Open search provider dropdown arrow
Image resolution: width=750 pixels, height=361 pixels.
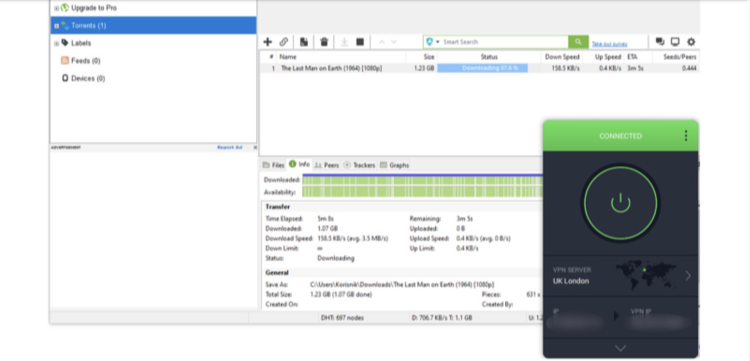(437, 42)
